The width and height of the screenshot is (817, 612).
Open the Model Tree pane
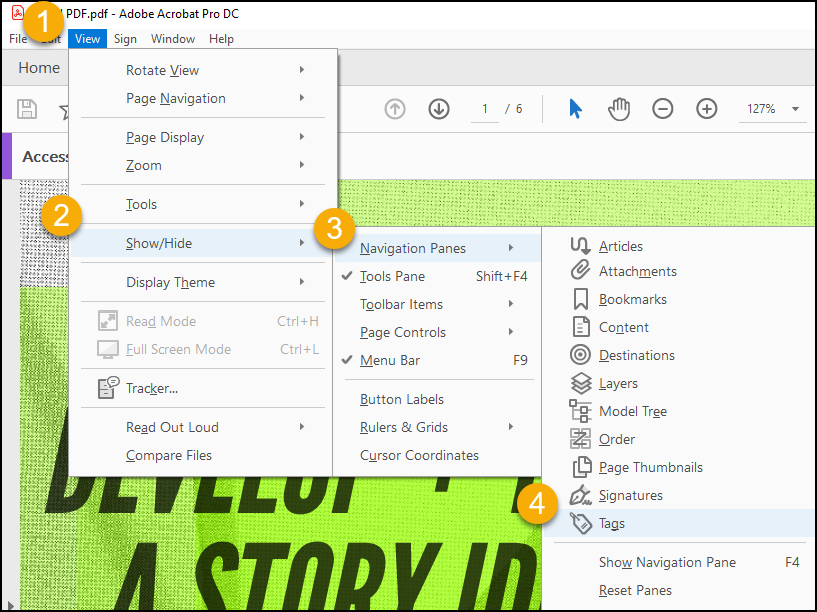[x=679, y=411]
